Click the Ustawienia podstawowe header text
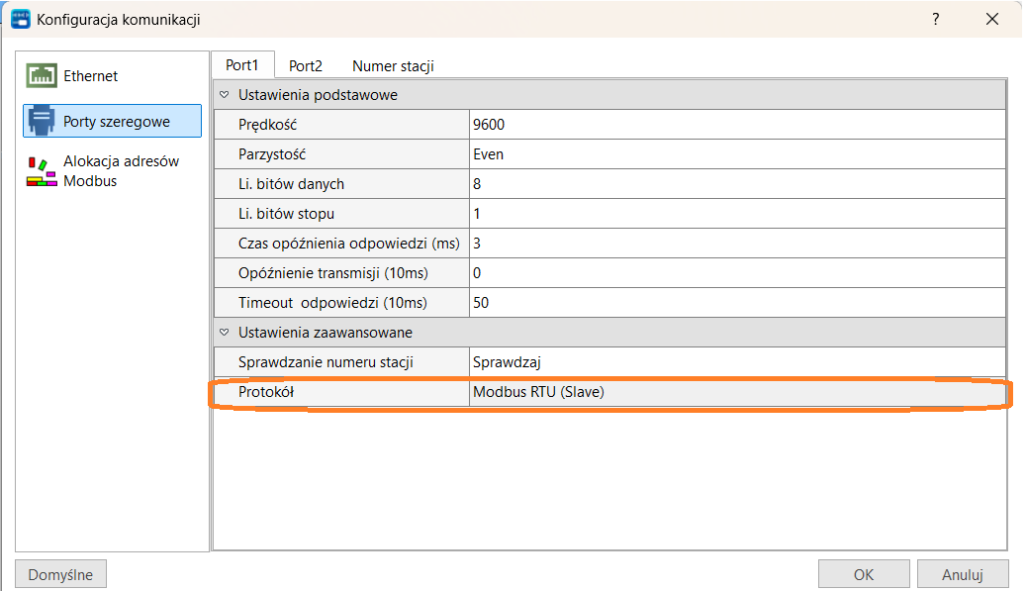The width and height of the screenshot is (1024, 591). click(317, 95)
